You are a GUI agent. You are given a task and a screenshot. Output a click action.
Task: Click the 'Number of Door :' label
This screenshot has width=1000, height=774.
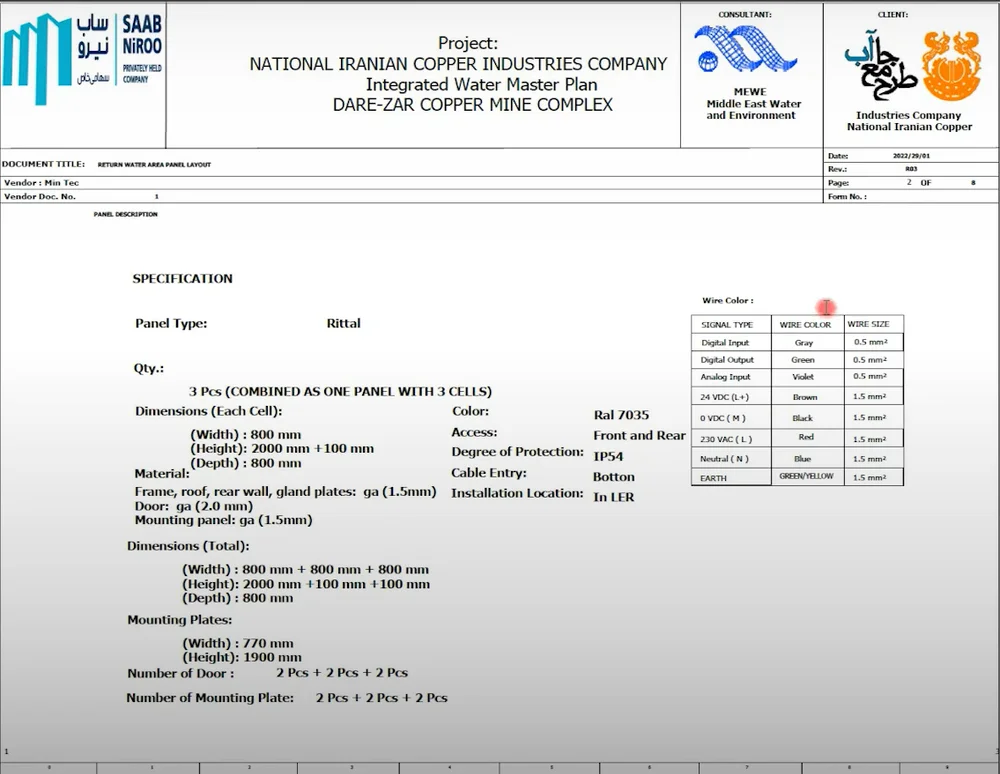pyautogui.click(x=180, y=673)
